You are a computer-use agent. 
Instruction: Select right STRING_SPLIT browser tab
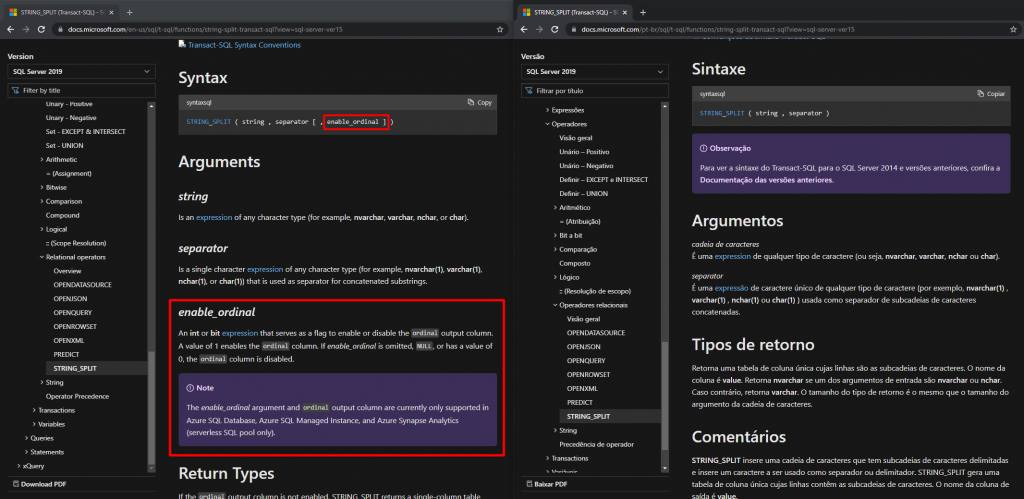(x=573, y=12)
